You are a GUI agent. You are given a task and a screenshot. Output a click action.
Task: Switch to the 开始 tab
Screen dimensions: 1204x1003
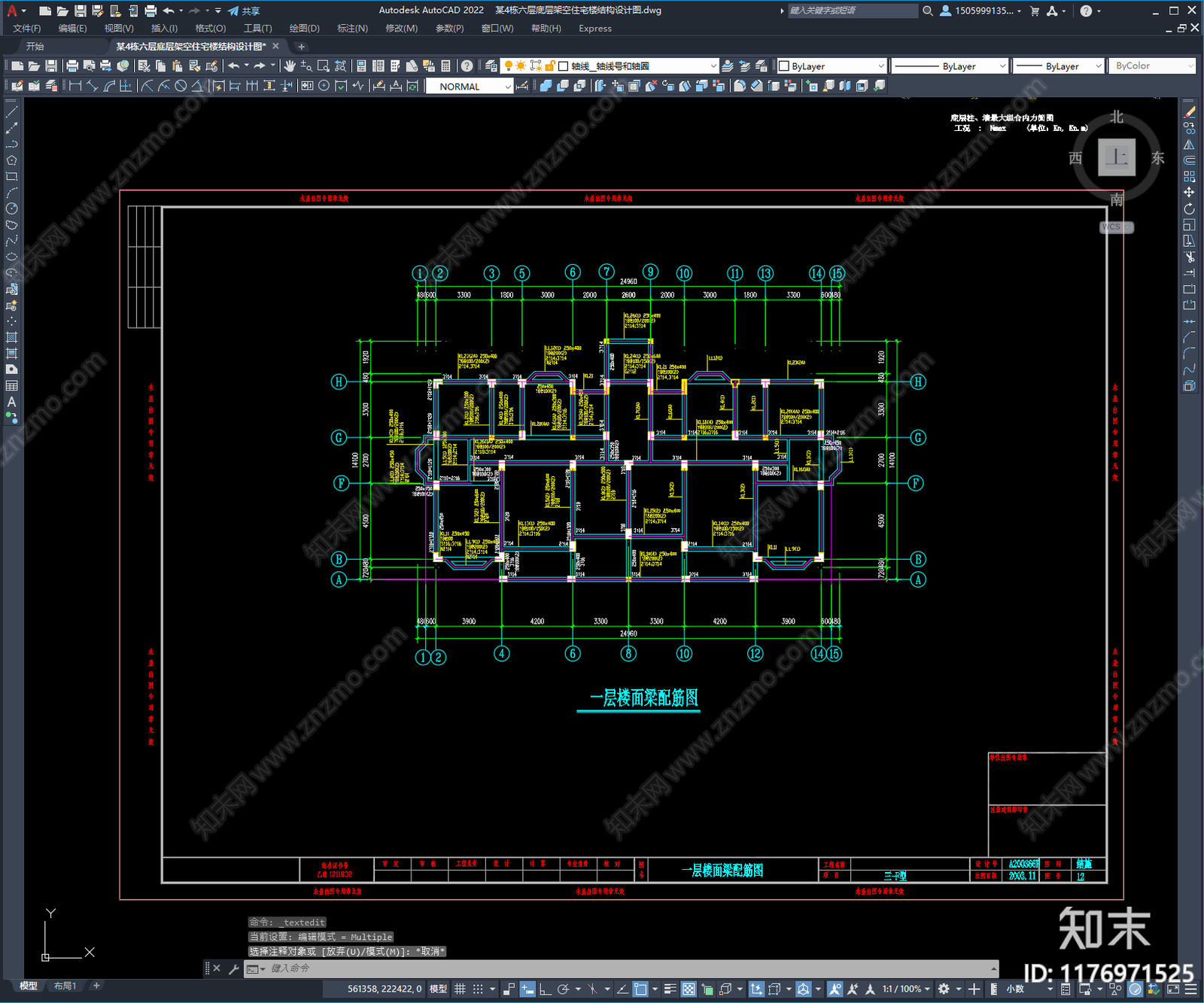pyautogui.click(x=35, y=47)
